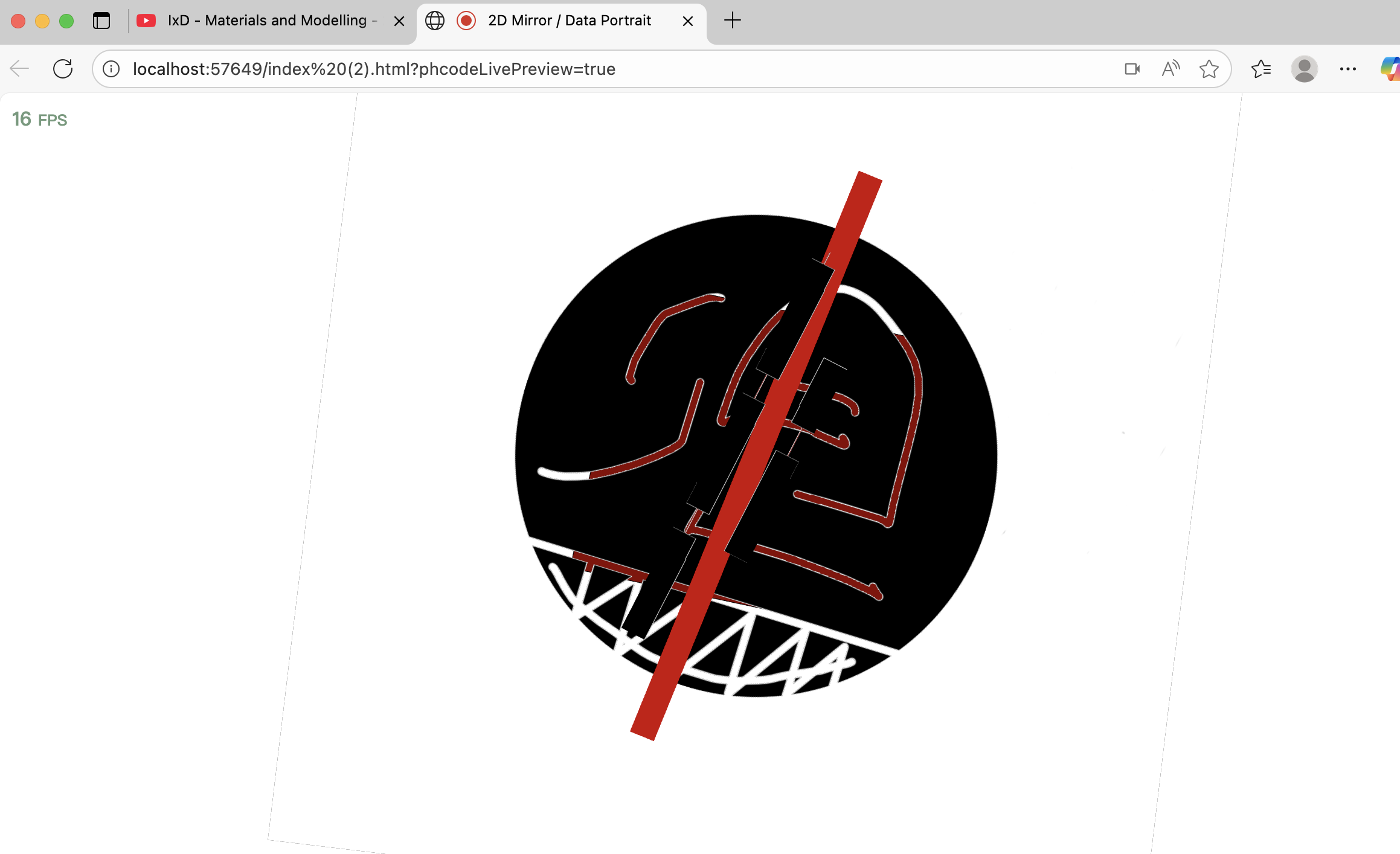The height and width of the screenshot is (854, 1400).
Task: Navigate back using the back arrow
Action: coord(19,68)
